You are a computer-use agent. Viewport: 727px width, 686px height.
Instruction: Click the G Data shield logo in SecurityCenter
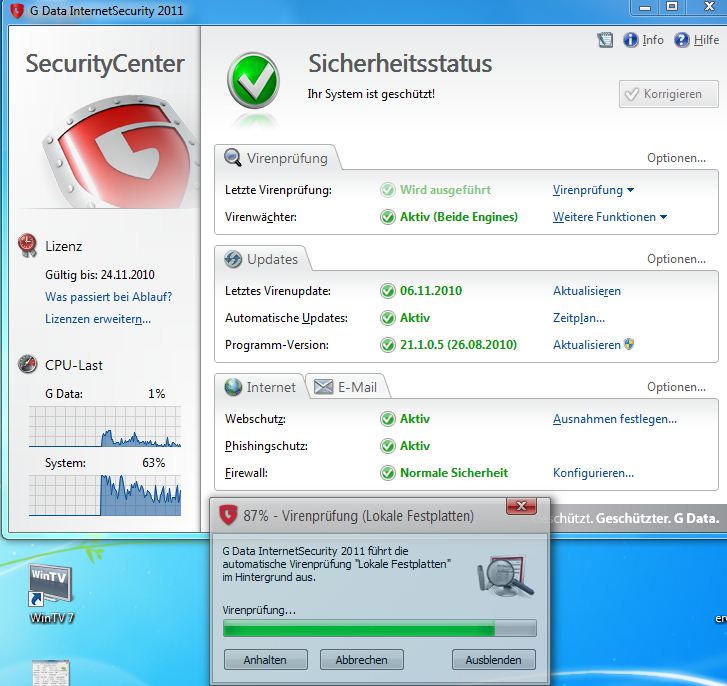[x=121, y=152]
